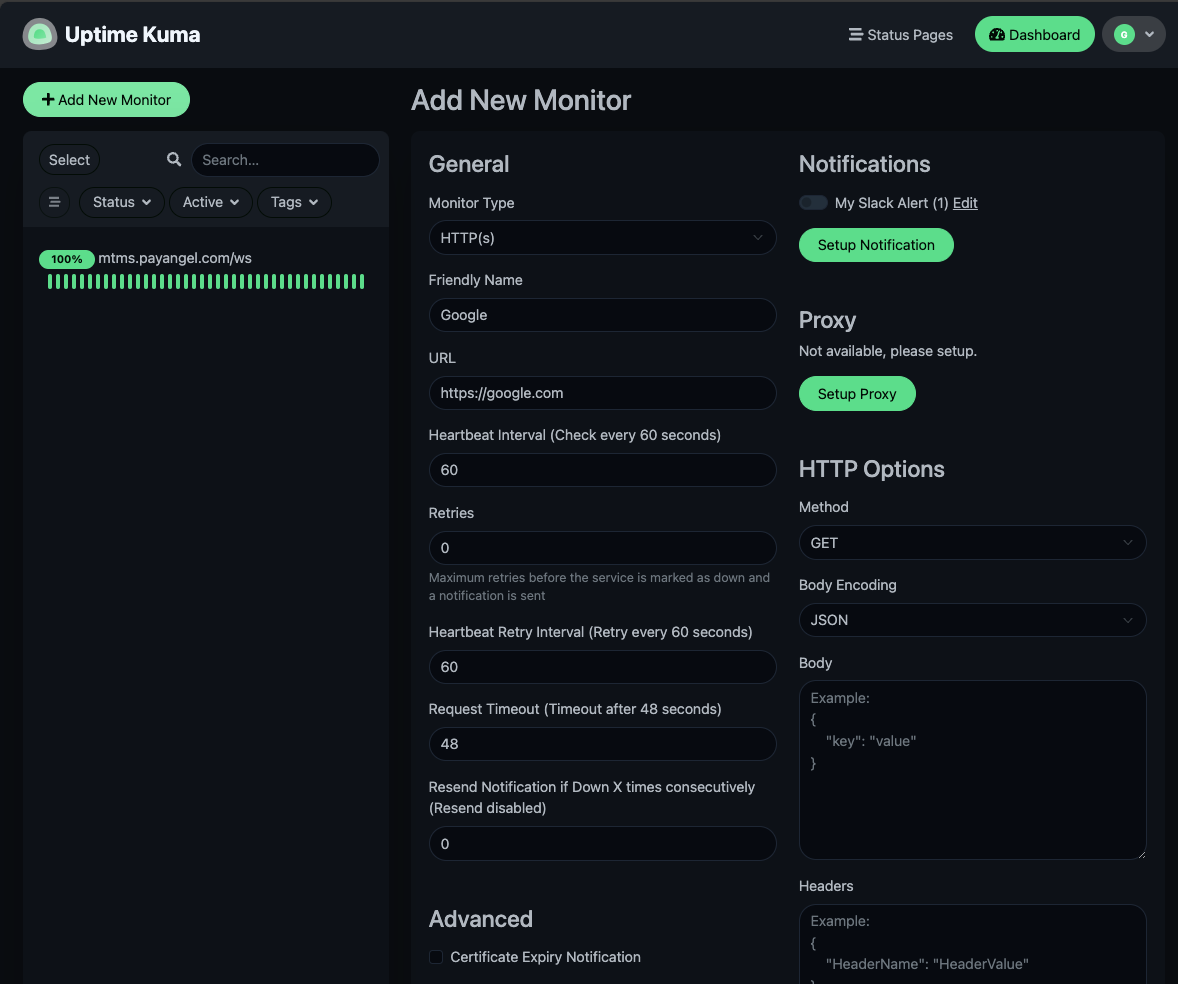The height and width of the screenshot is (984, 1178).
Task: Click the filter list icon button
Action: (x=55, y=202)
